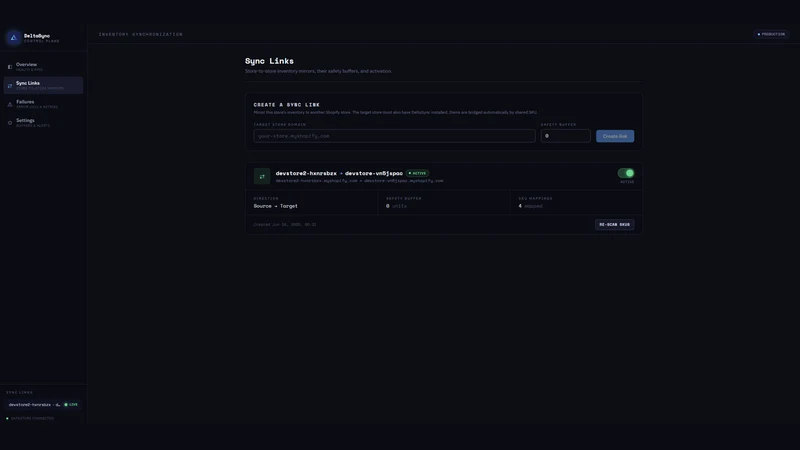The height and width of the screenshot is (450, 800).
Task: Click the green ACTIVE status badge on the link card
Action: tap(417, 173)
